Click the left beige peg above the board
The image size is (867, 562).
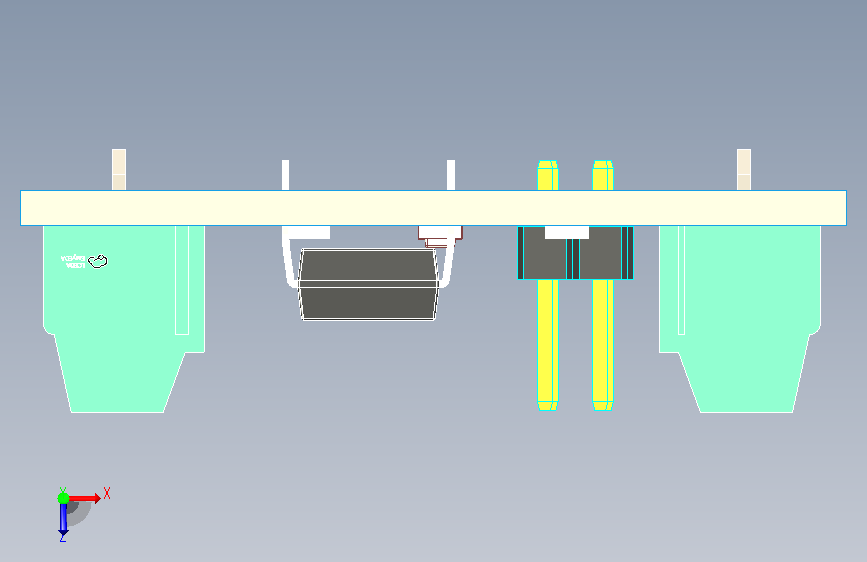119,169
